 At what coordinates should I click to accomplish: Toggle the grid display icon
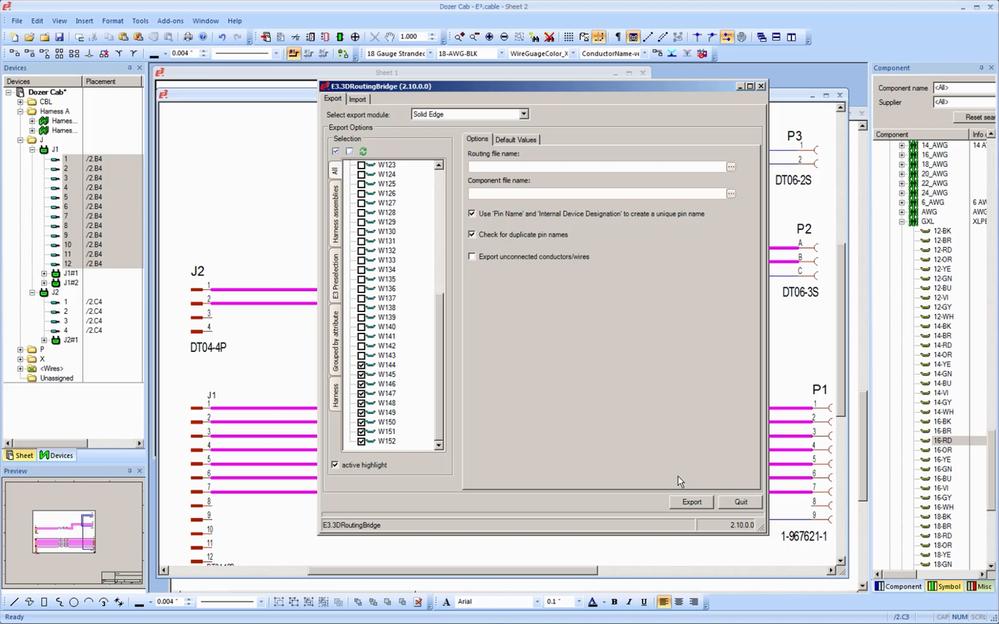(x=569, y=38)
